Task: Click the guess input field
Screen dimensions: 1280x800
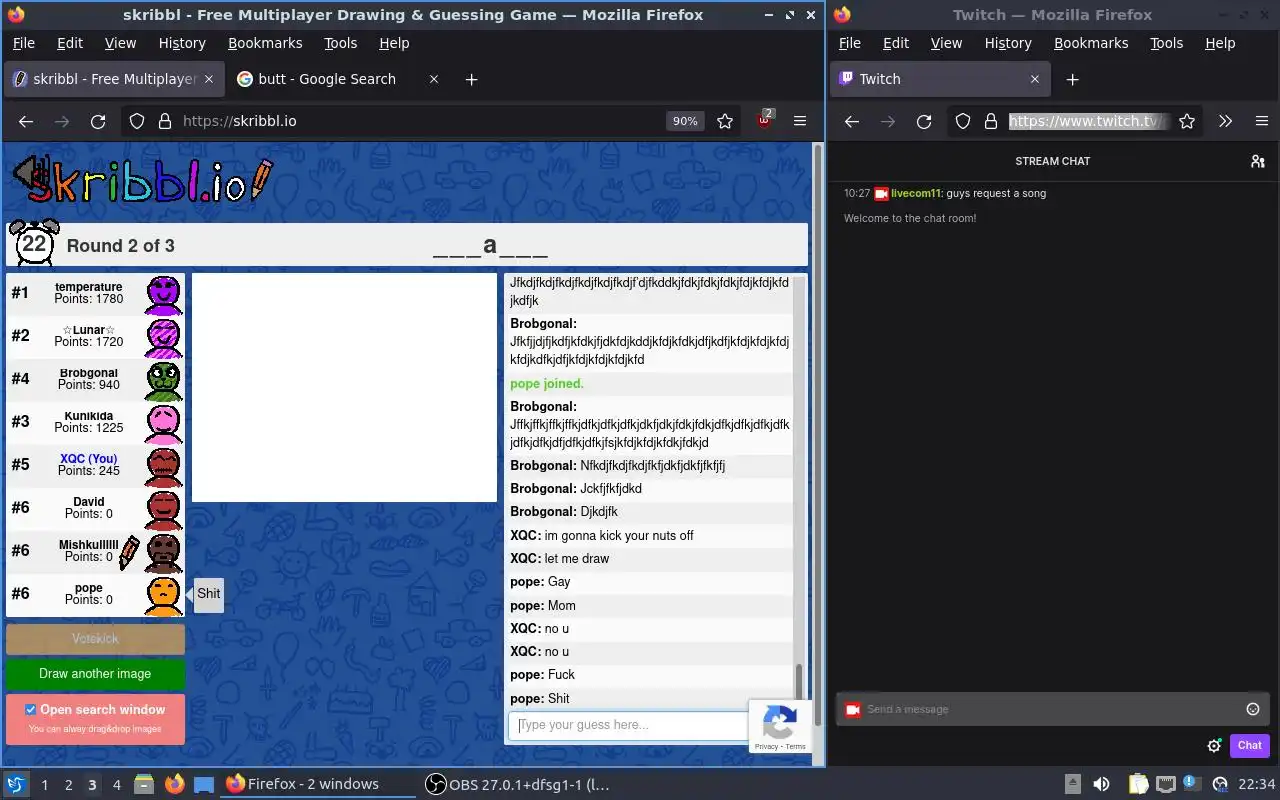Action: coord(628,726)
